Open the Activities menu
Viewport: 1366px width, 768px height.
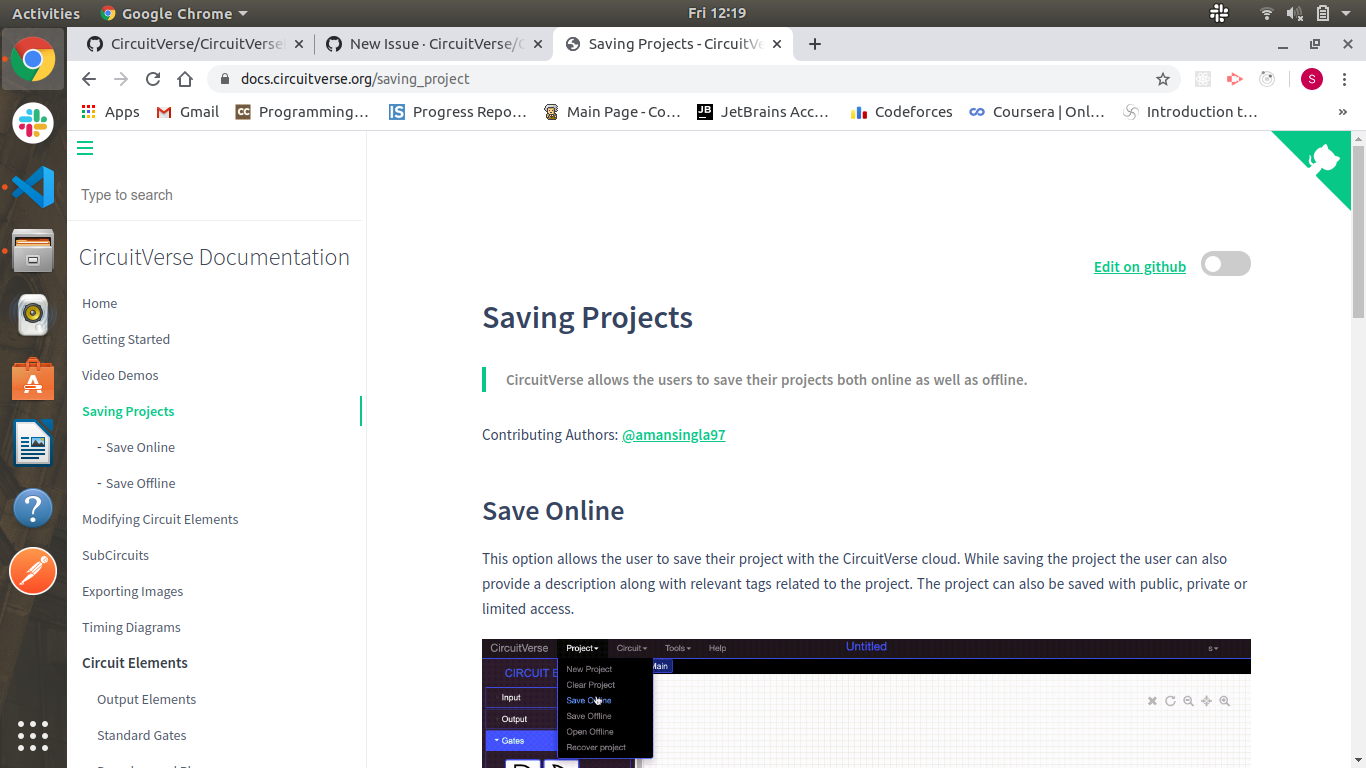tap(46, 13)
